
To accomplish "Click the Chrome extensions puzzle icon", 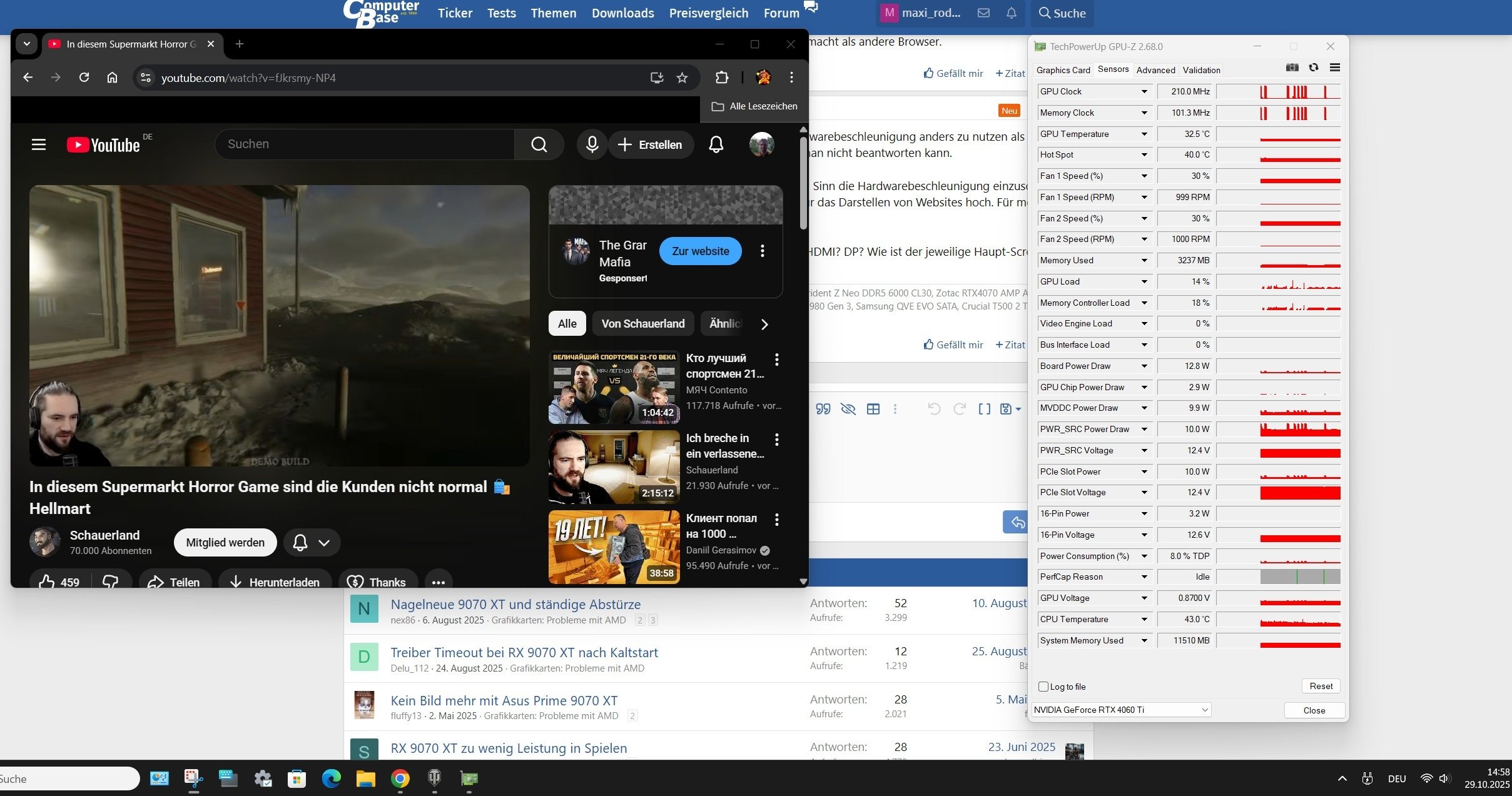I will point(721,78).
